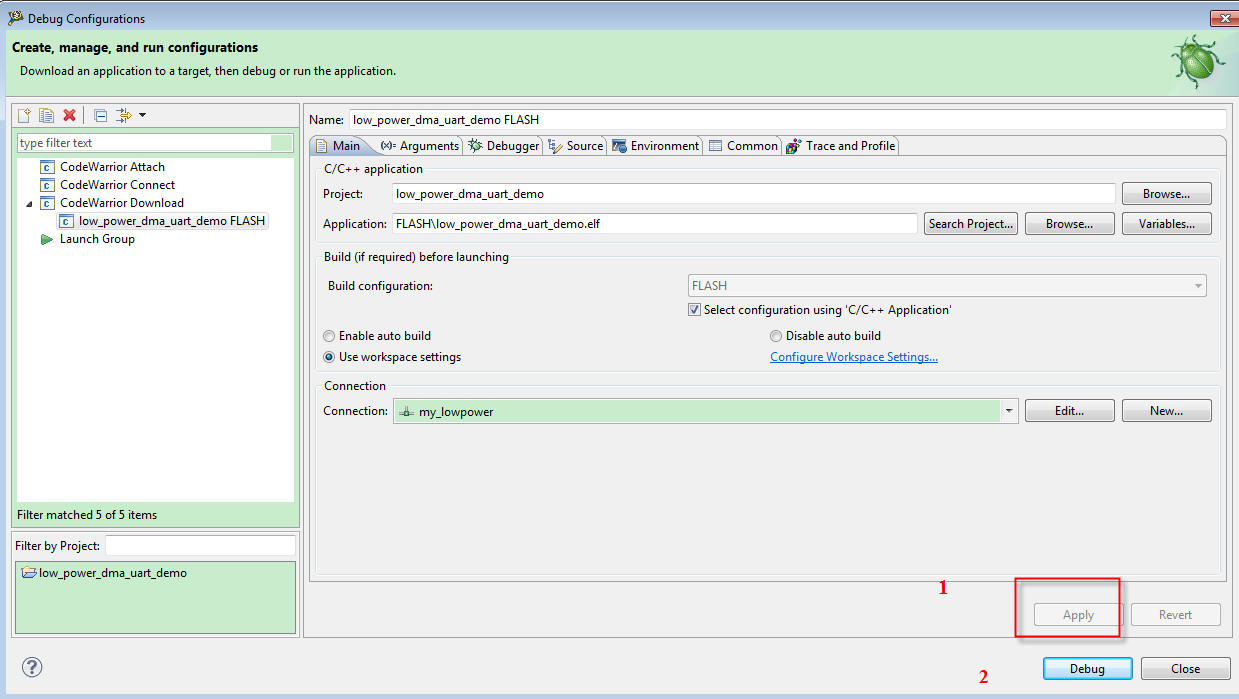Image resolution: width=1239 pixels, height=699 pixels.
Task: Switch to the Source tab
Action: [576, 146]
